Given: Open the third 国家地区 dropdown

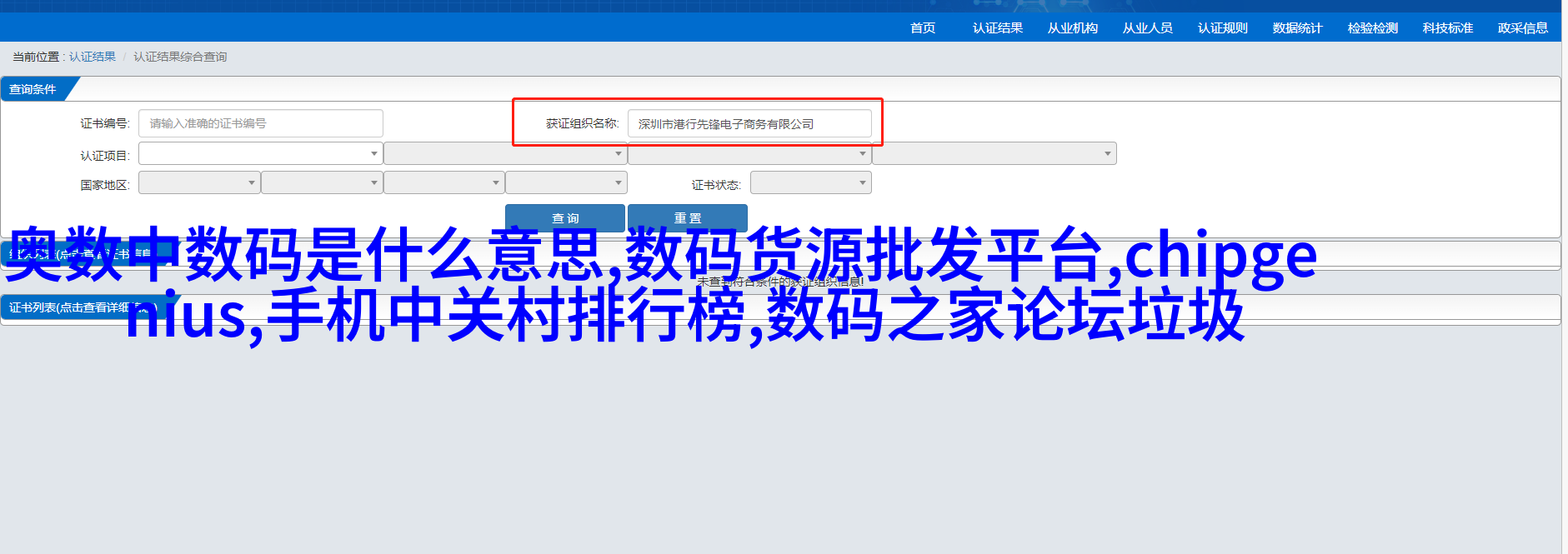Looking at the screenshot, I should point(444,182).
